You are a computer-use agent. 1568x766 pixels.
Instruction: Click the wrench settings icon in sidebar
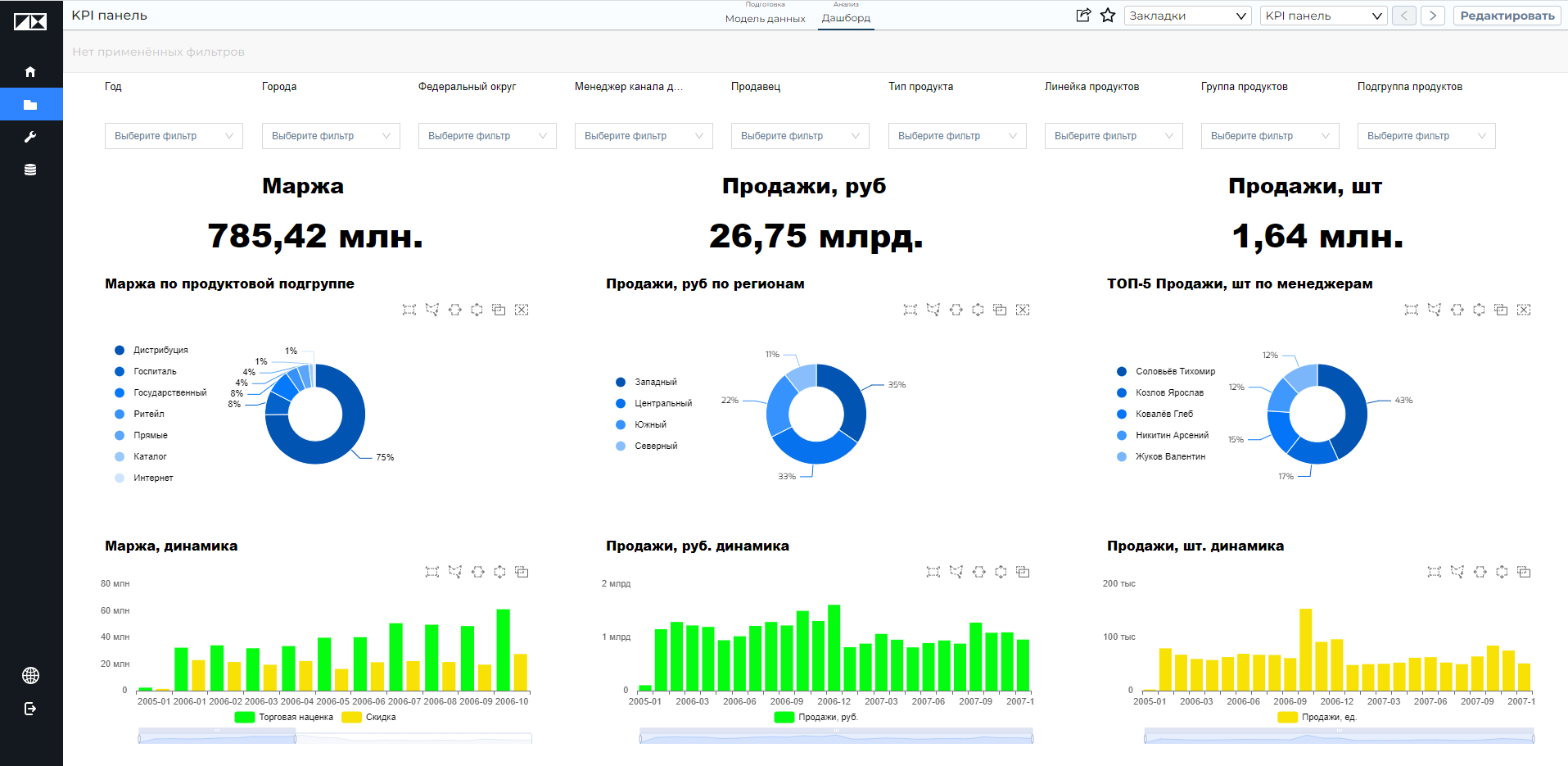30,137
